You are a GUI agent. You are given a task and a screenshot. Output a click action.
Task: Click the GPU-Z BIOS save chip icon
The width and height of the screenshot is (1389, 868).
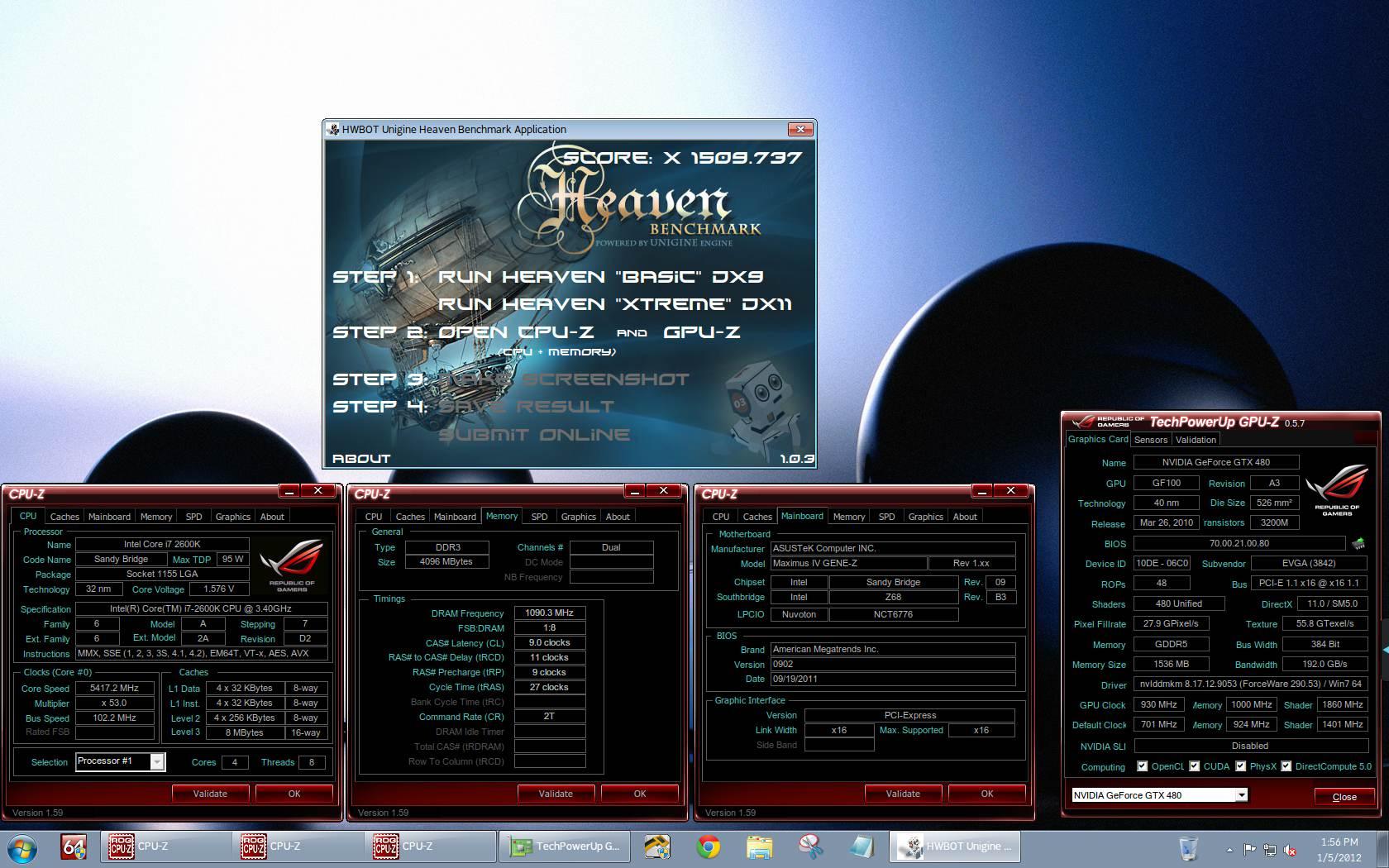[1358, 543]
